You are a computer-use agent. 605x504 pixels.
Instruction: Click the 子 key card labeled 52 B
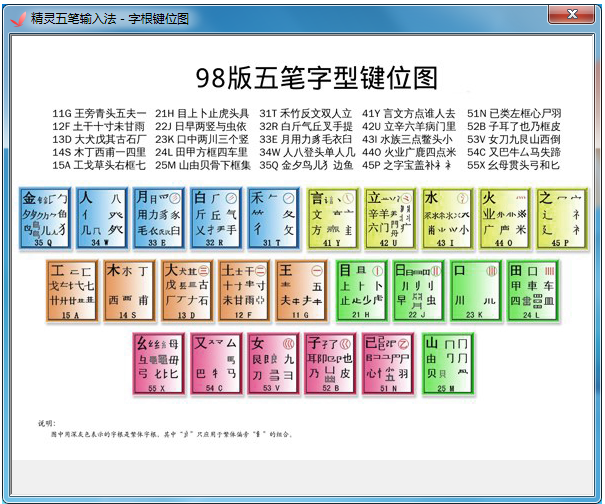[x=330, y=364]
